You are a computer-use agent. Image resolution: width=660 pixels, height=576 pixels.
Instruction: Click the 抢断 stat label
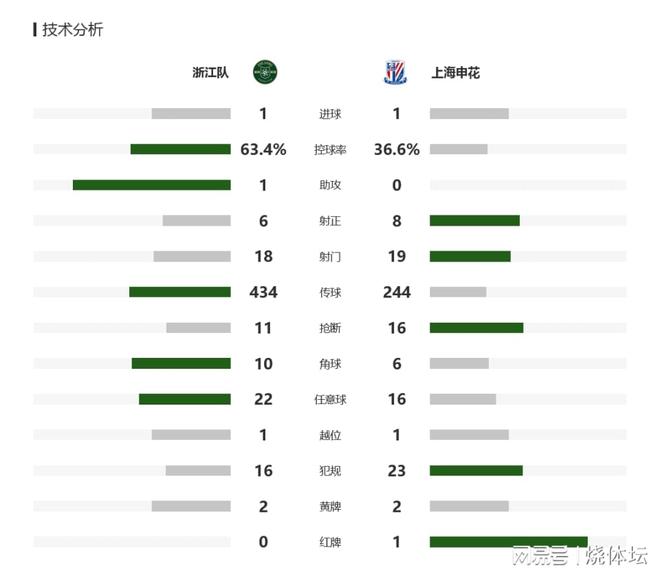[329, 328]
